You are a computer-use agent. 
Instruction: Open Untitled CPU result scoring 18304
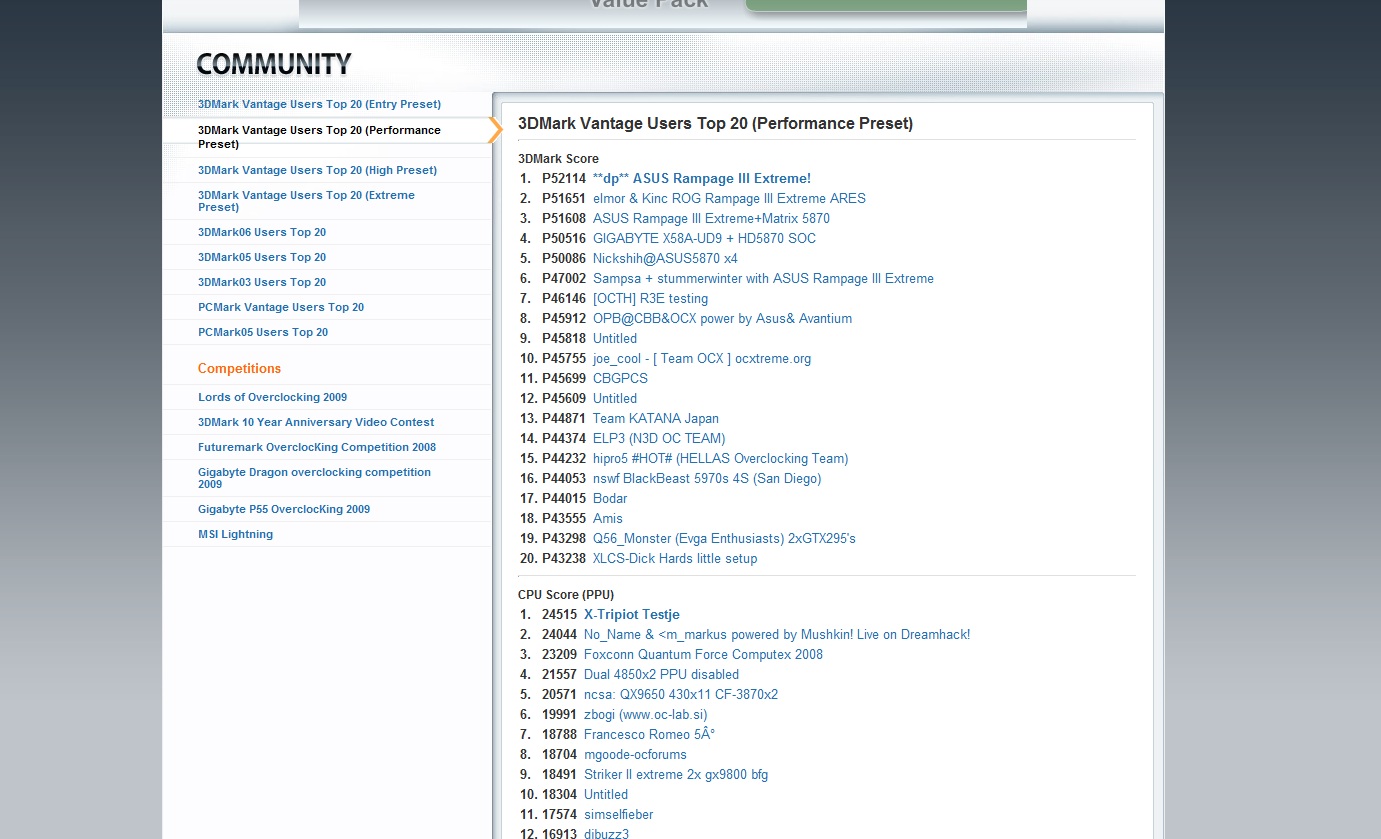[606, 794]
